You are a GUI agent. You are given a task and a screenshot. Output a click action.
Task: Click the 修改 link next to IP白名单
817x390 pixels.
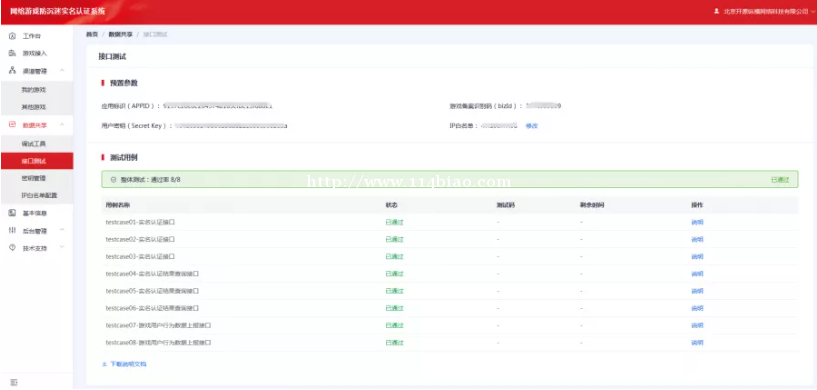[x=531, y=126]
